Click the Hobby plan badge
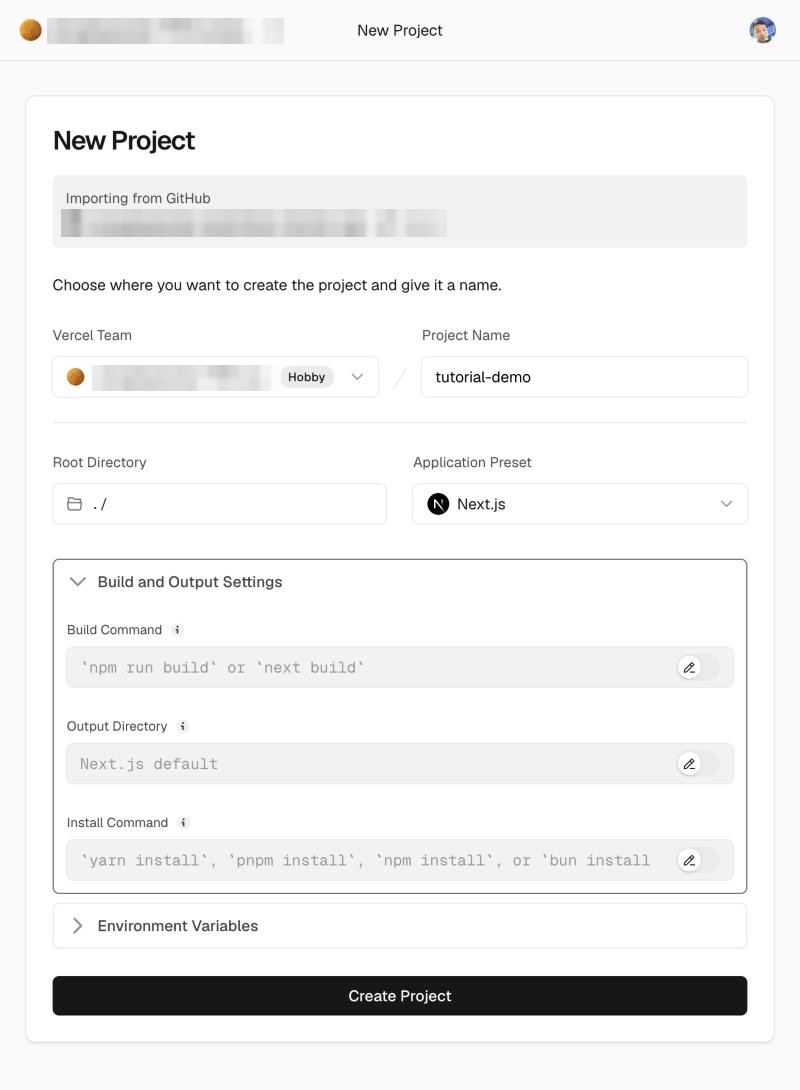Screen dimensions: 800x1090 (x=307, y=377)
